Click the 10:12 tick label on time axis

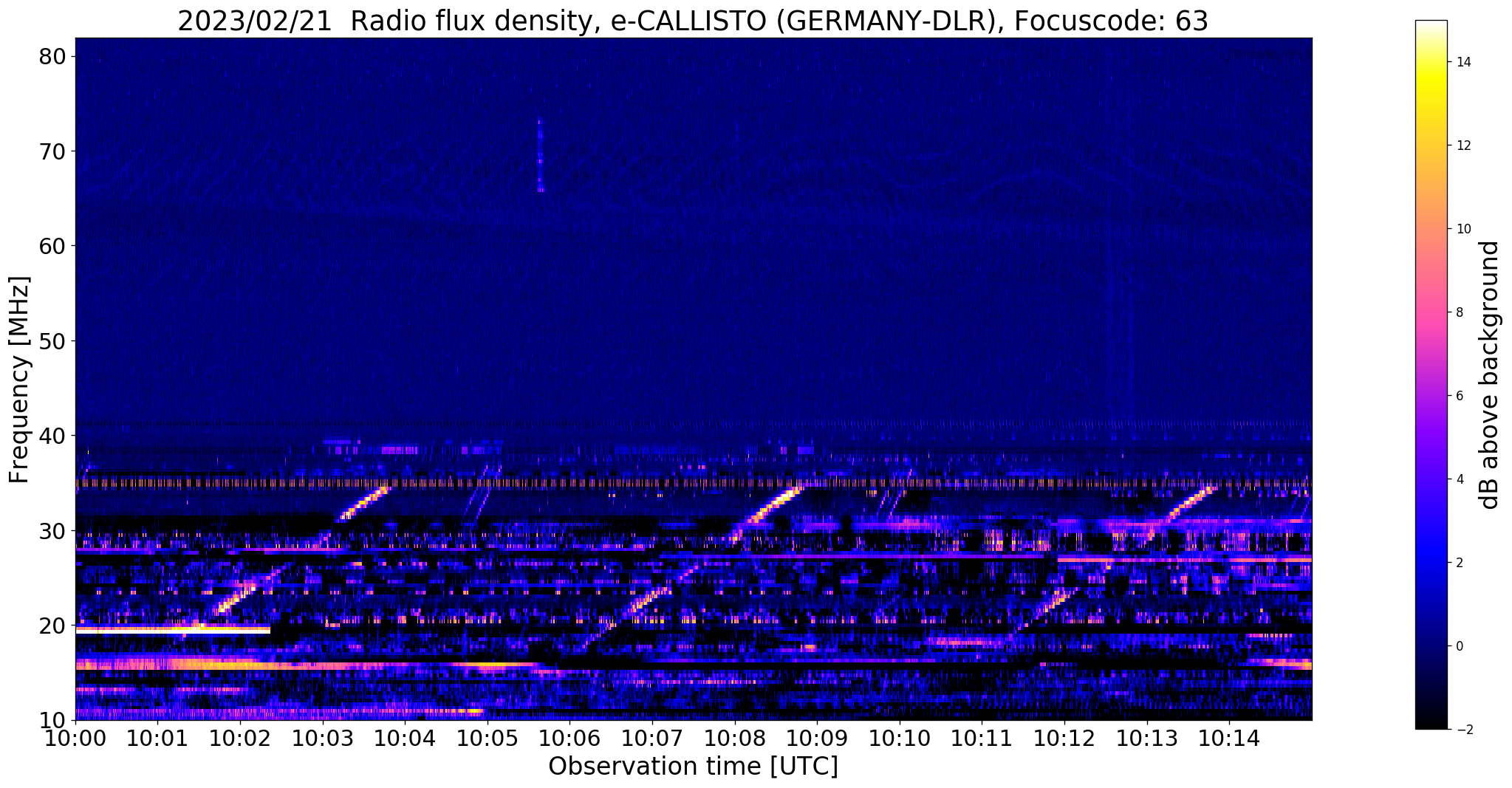[x=1064, y=738]
